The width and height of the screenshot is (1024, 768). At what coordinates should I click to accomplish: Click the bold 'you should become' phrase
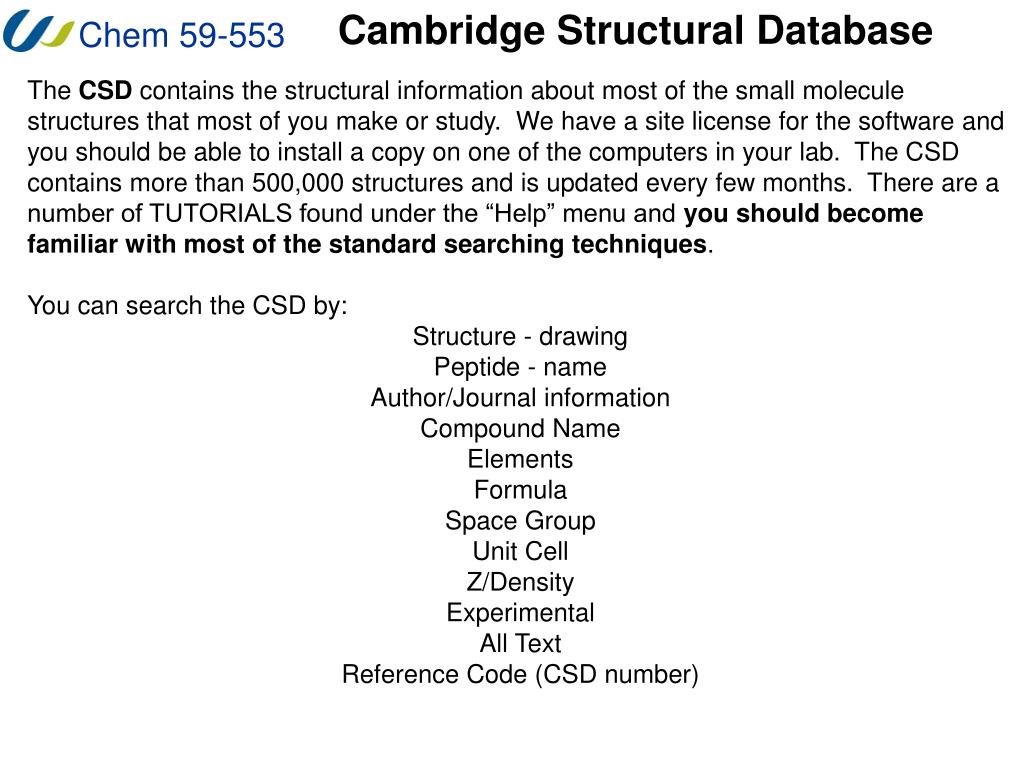tap(803, 214)
